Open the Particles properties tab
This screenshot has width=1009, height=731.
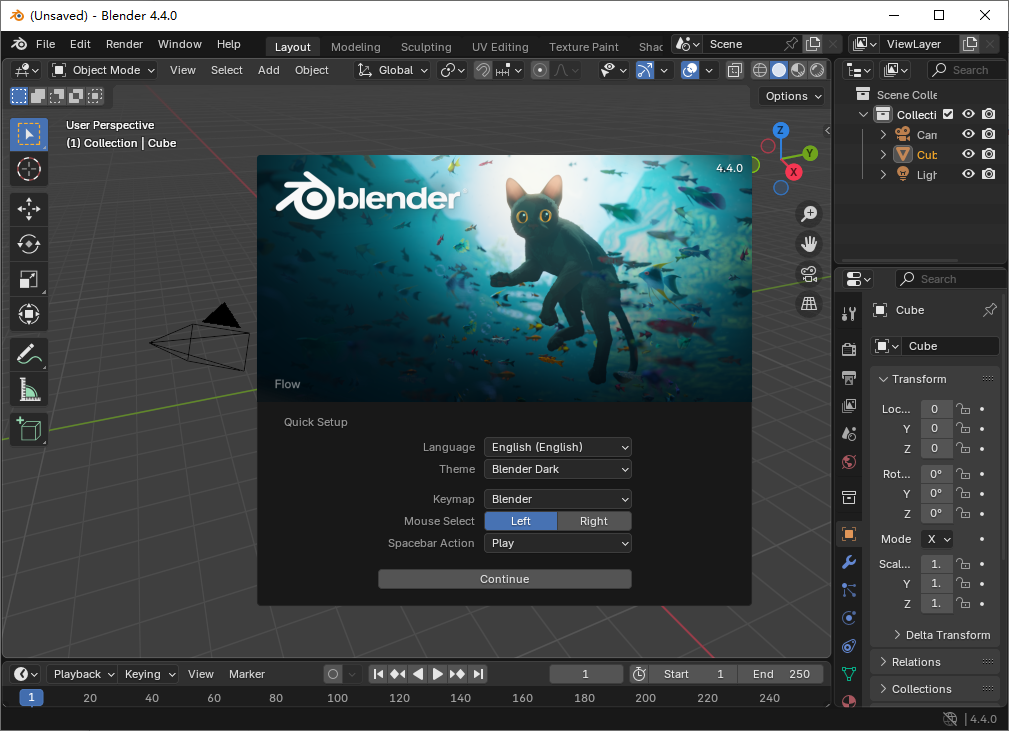(x=849, y=590)
